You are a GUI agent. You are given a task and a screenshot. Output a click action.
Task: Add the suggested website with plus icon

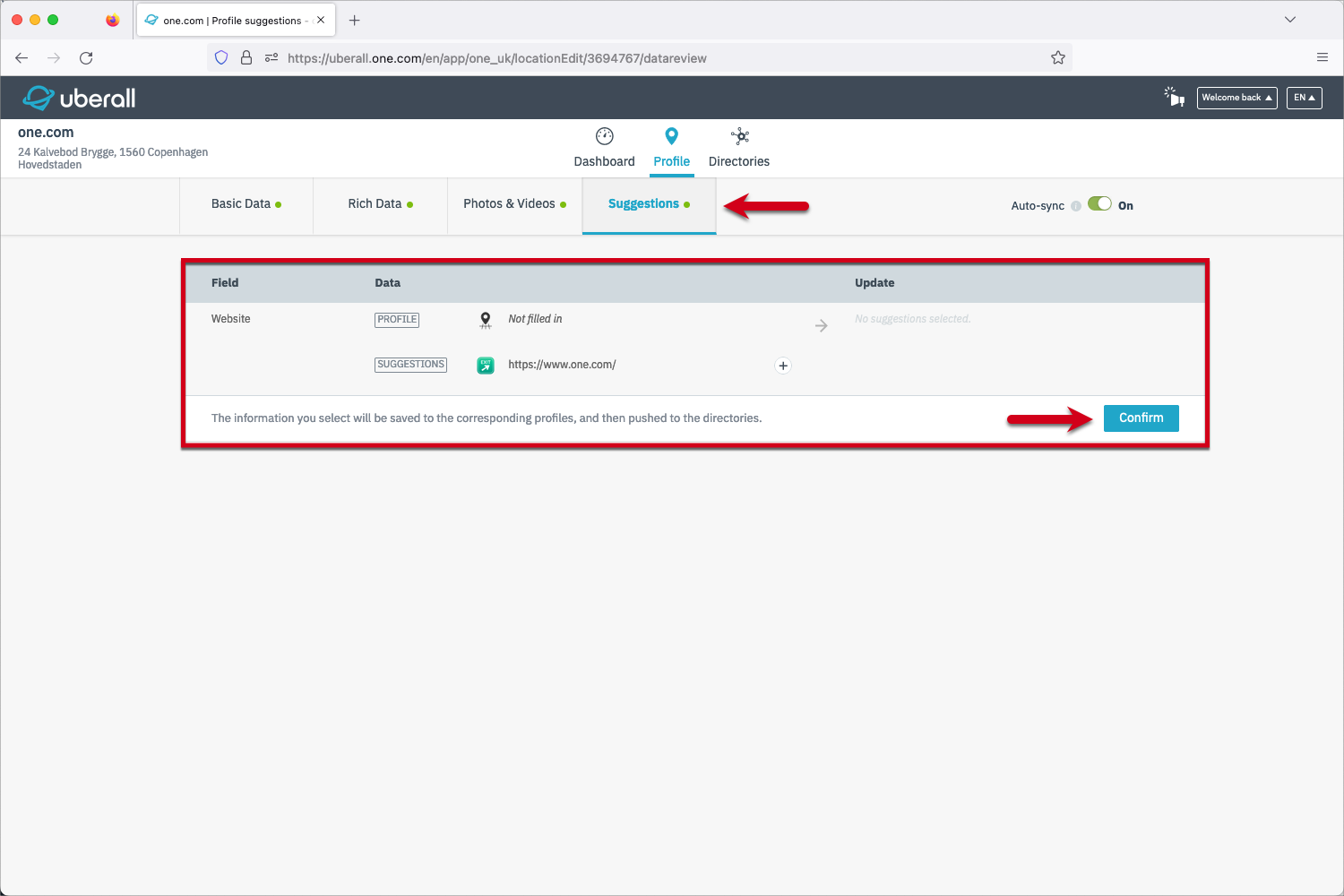(783, 366)
